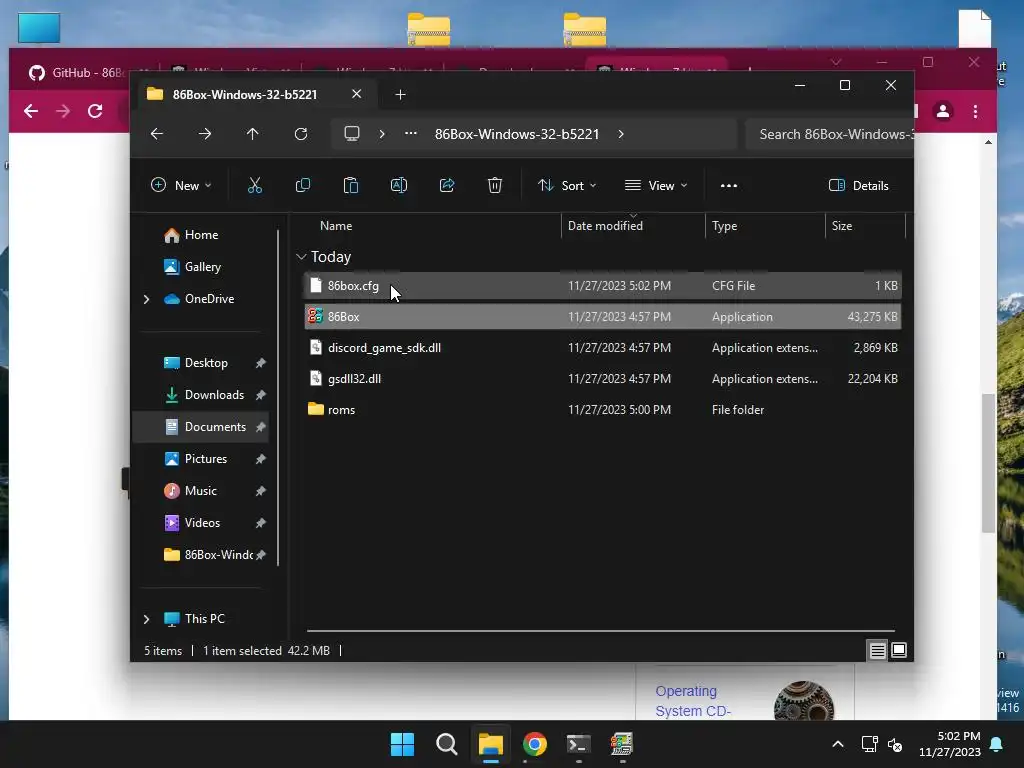Open taskbar Search

point(447,744)
